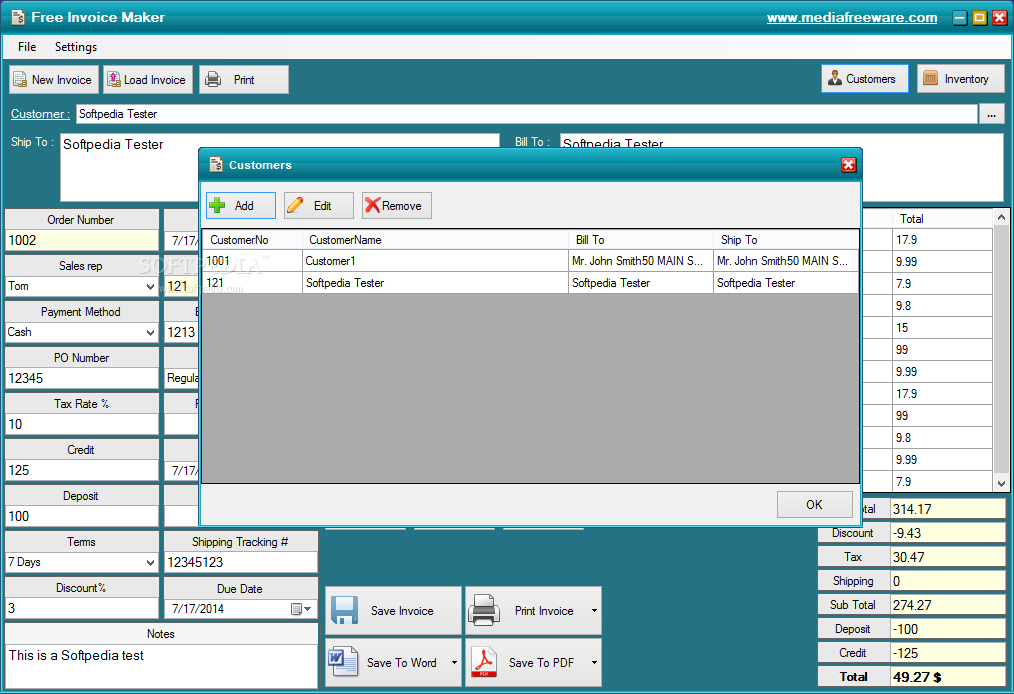Click the Load Invoice icon
Viewport: 1014px width, 694px height.
coord(114,80)
